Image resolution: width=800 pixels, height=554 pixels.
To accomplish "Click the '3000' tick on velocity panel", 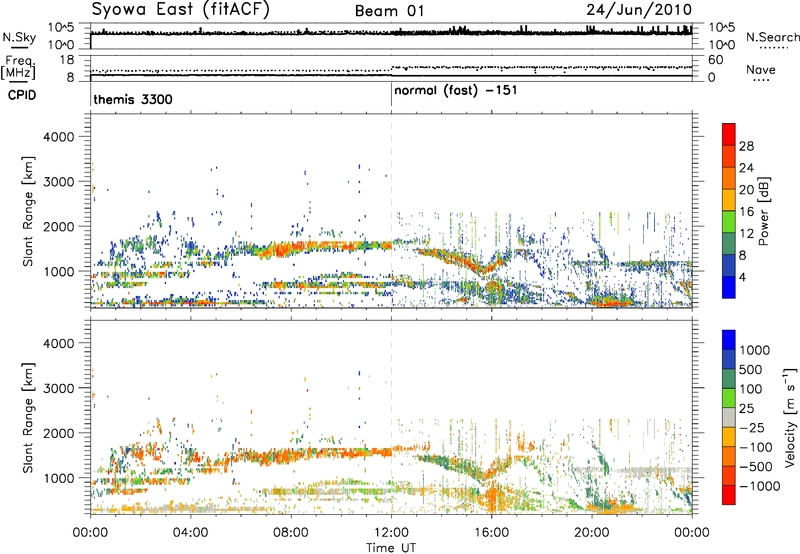I will (x=59, y=388).
